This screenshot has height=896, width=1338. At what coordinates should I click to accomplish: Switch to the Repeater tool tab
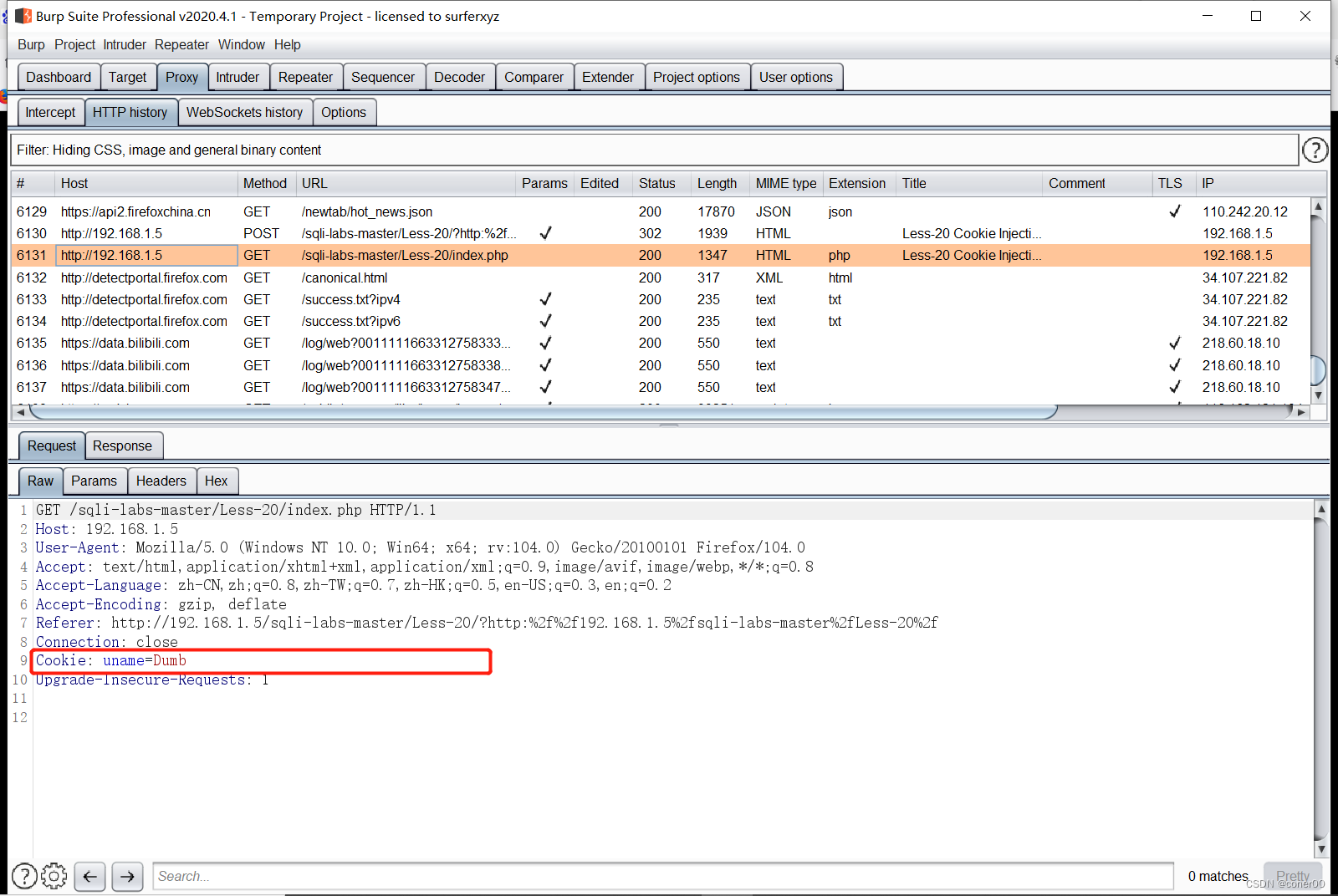click(305, 77)
